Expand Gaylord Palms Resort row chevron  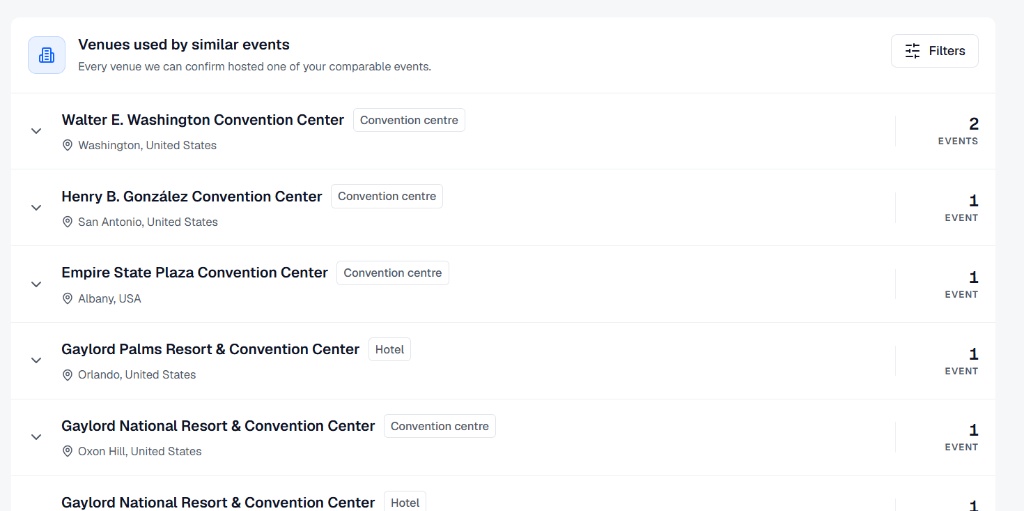pyautogui.click(x=37, y=360)
